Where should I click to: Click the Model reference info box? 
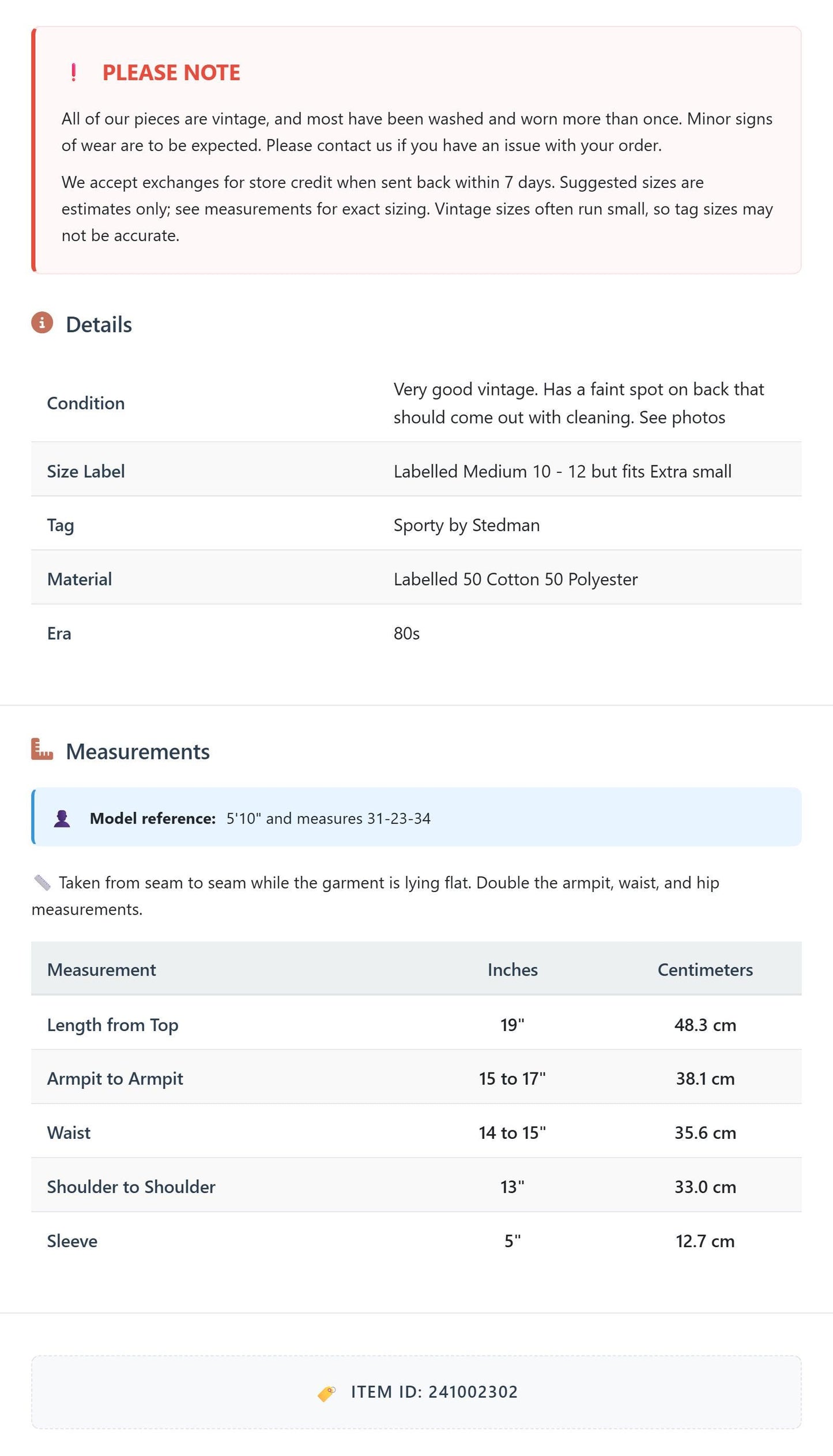[x=416, y=817]
